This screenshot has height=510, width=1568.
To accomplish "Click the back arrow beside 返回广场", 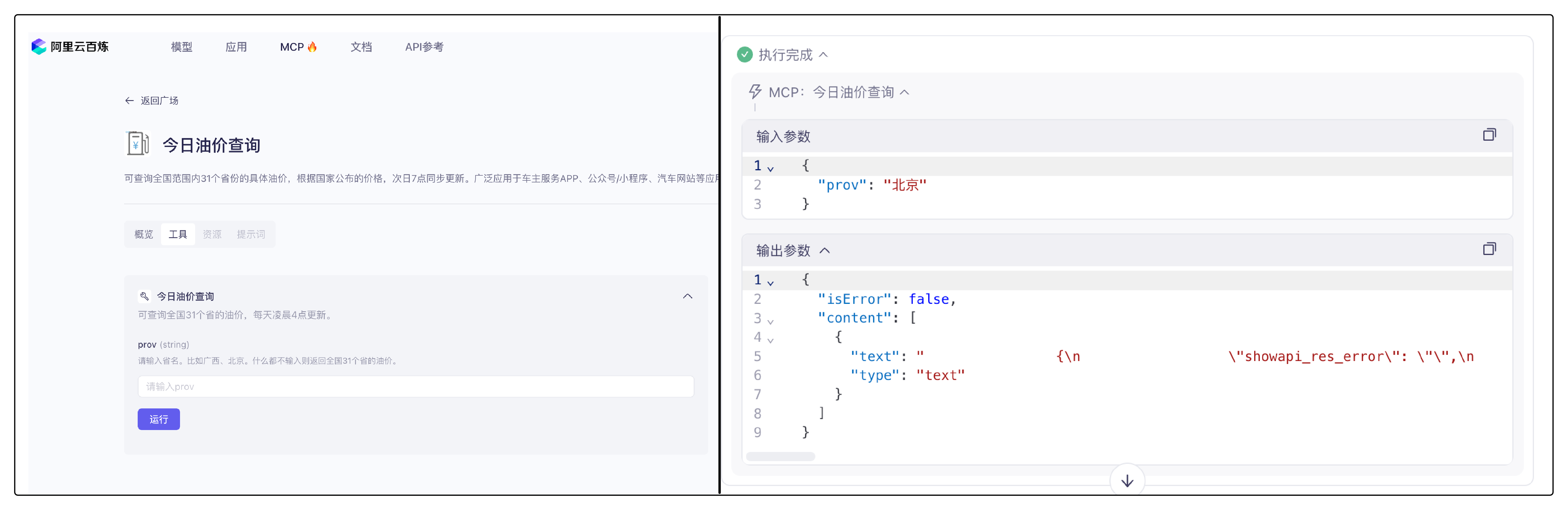I will click(x=128, y=100).
